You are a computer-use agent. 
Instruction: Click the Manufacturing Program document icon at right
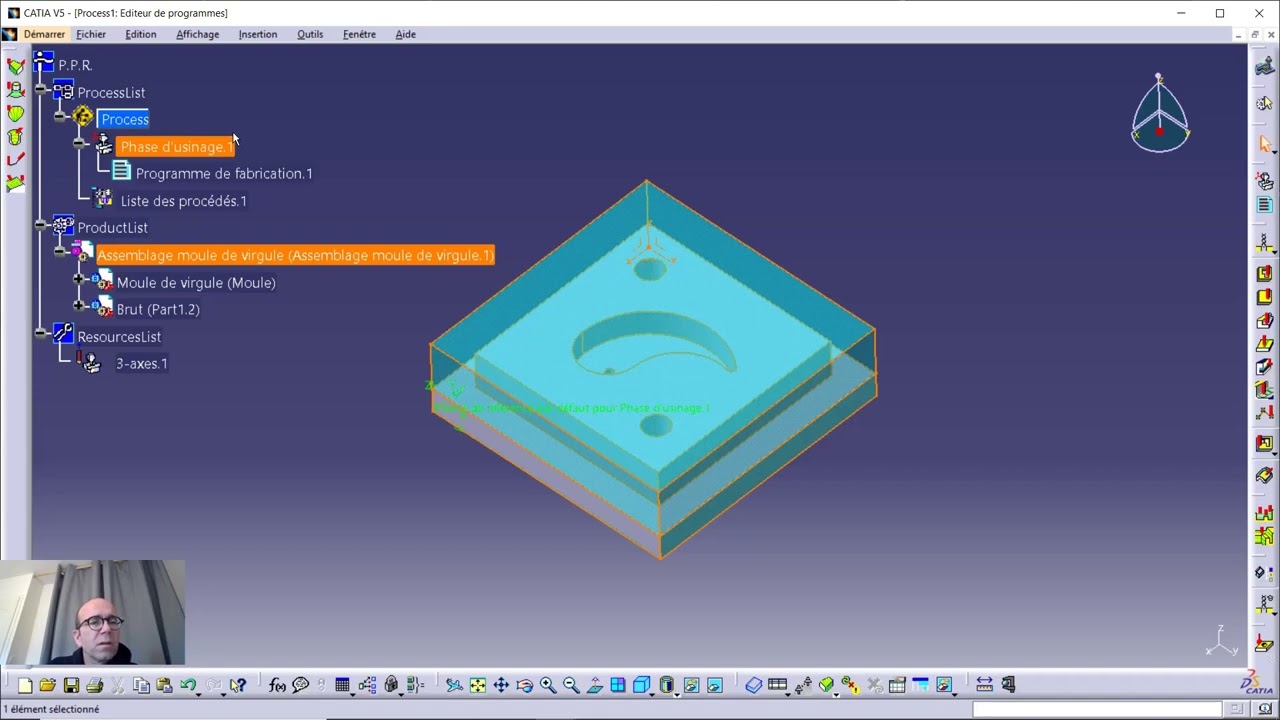1265,205
